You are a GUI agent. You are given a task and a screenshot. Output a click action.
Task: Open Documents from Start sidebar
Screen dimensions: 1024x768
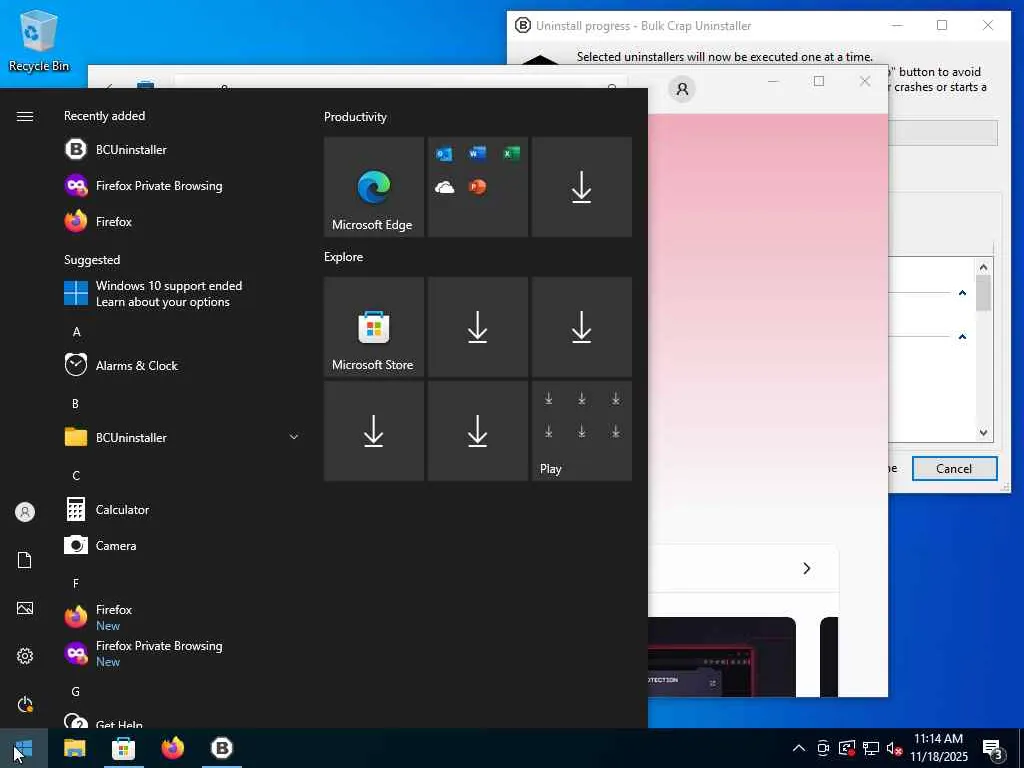(x=25, y=560)
